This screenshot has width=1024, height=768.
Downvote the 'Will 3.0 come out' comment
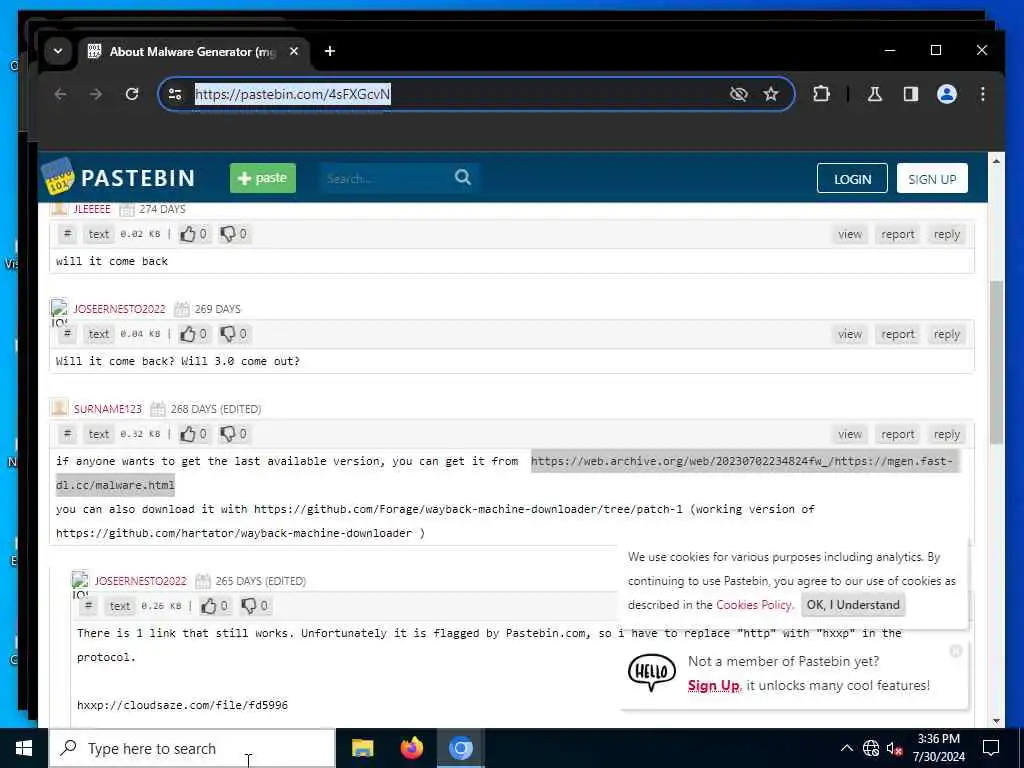pos(233,334)
